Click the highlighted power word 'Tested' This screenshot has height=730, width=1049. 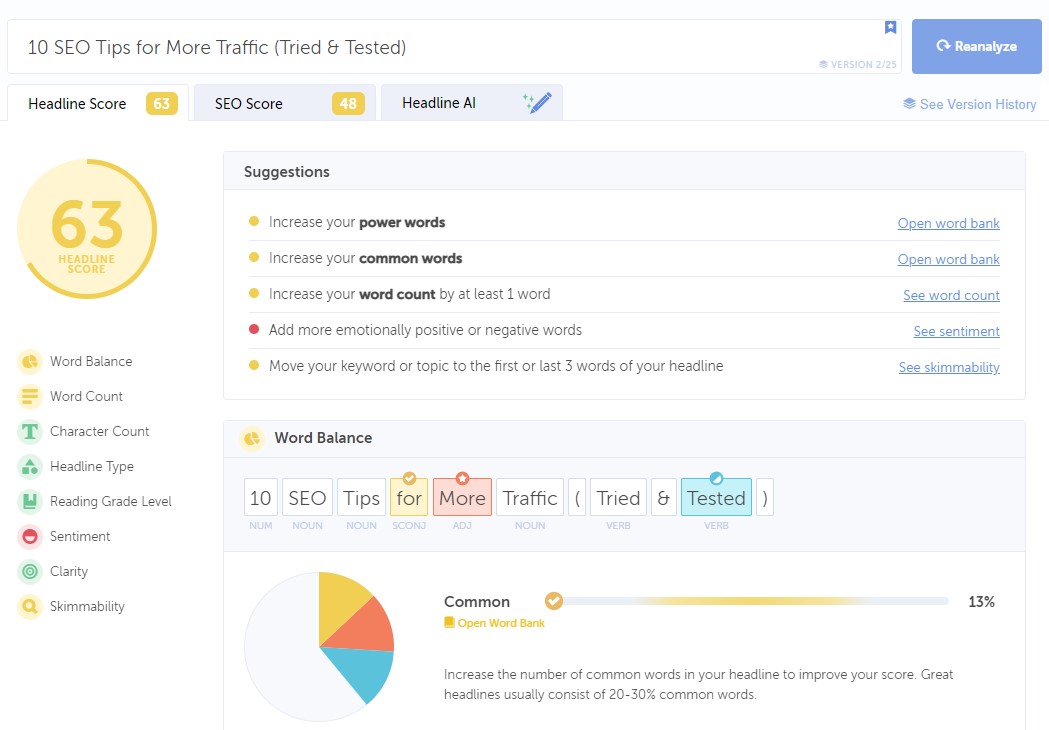716,497
